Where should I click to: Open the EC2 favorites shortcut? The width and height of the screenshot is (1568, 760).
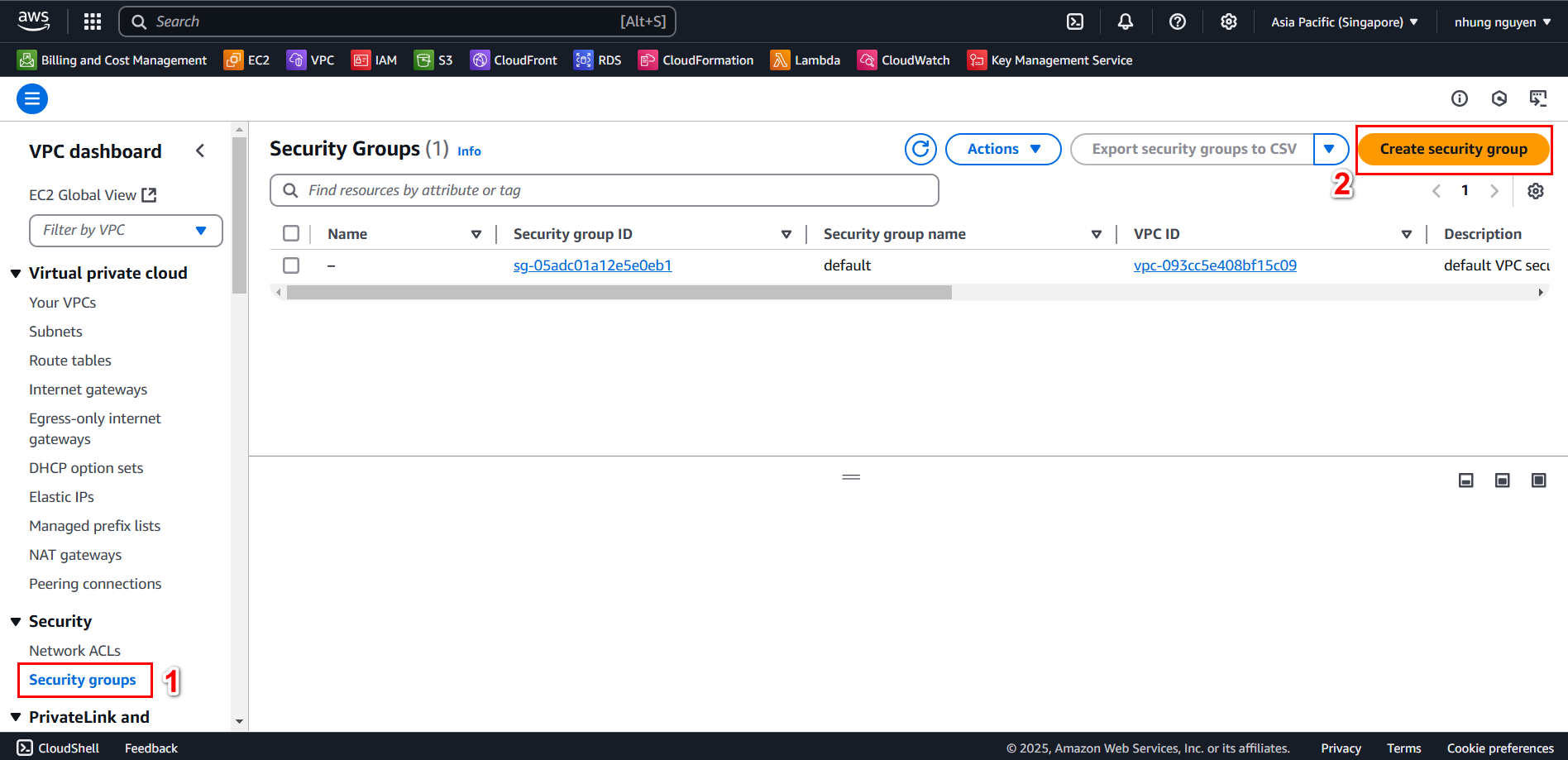246,60
